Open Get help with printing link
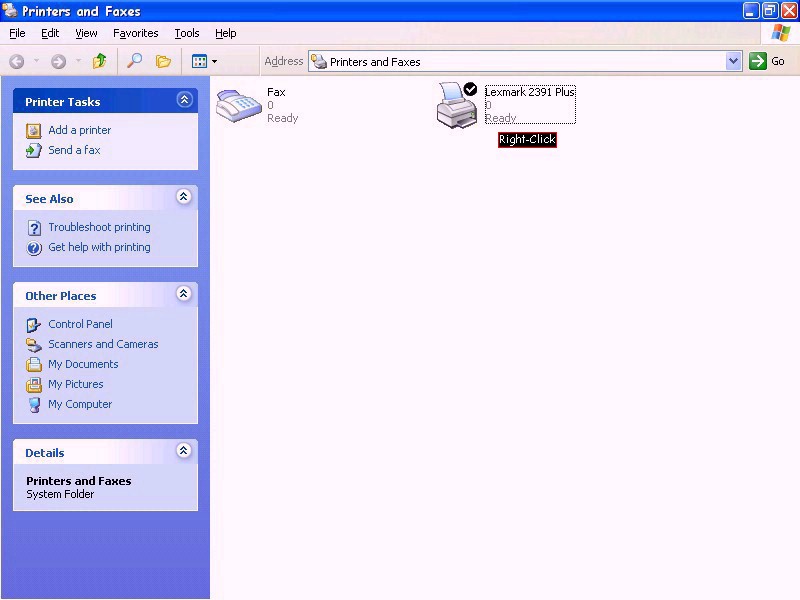 tap(99, 247)
